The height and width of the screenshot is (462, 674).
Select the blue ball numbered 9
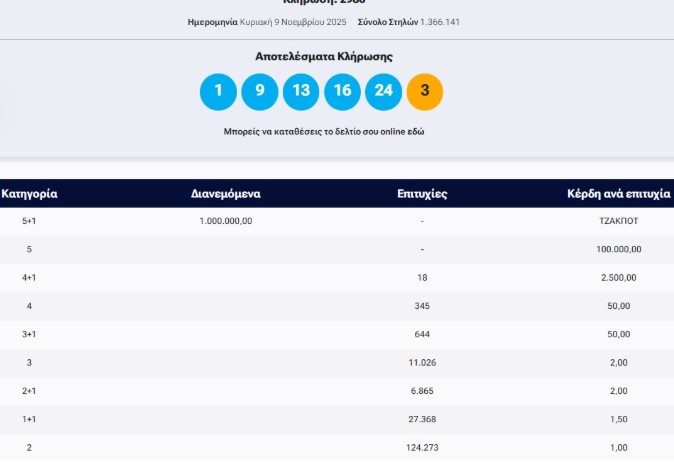pyautogui.click(x=259, y=91)
